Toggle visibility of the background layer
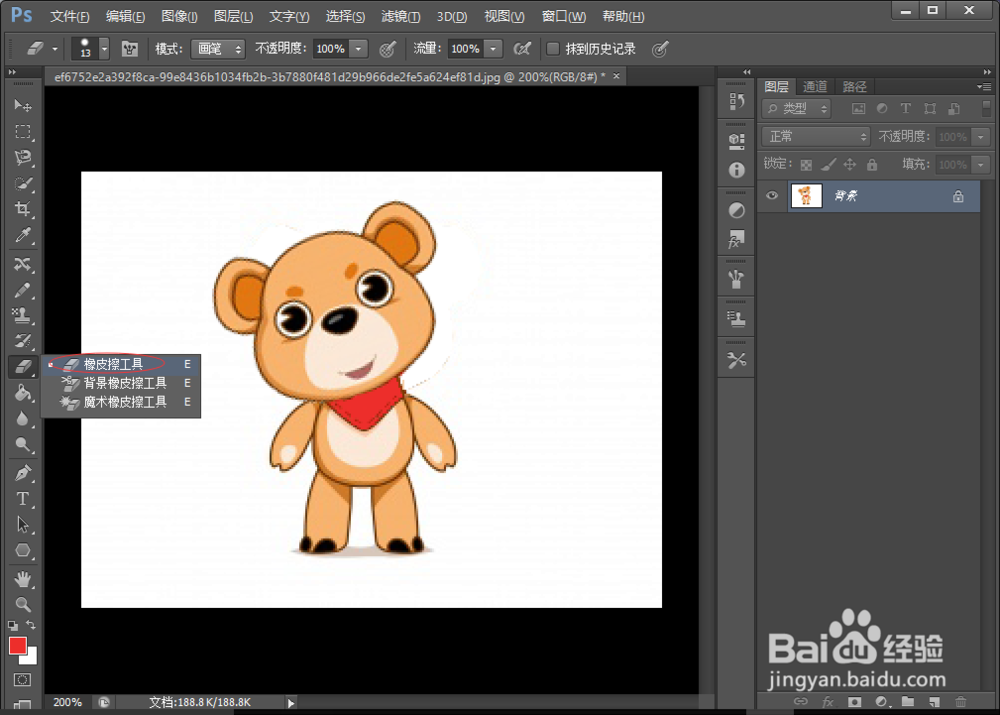 pos(772,196)
